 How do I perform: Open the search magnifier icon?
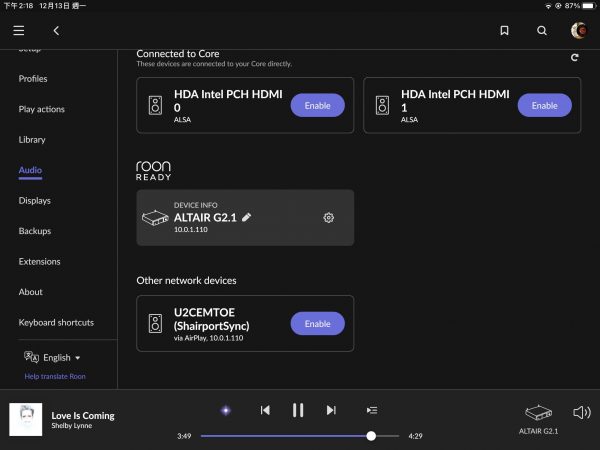point(541,31)
